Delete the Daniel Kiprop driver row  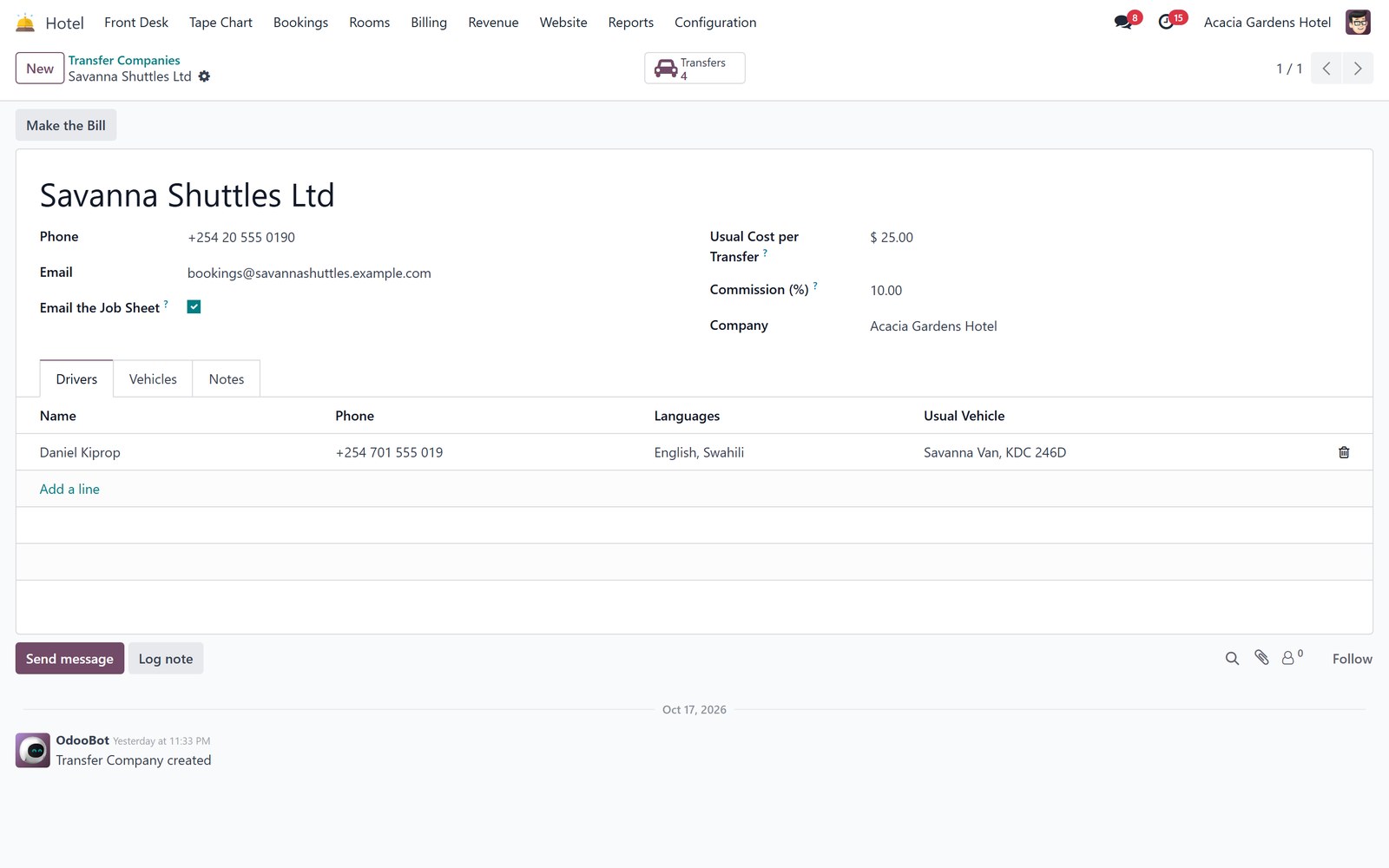[1344, 452]
